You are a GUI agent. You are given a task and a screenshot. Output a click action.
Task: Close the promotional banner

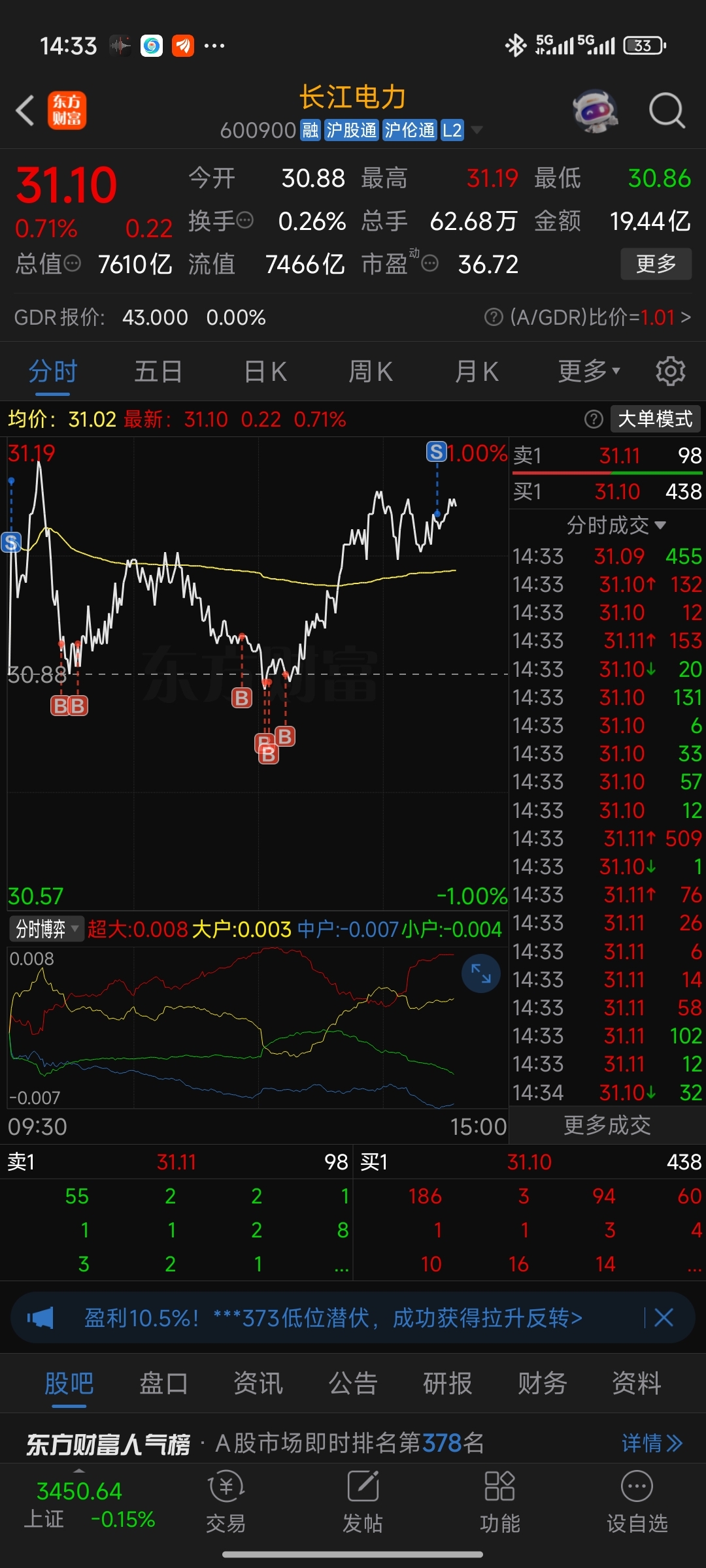click(x=664, y=1318)
